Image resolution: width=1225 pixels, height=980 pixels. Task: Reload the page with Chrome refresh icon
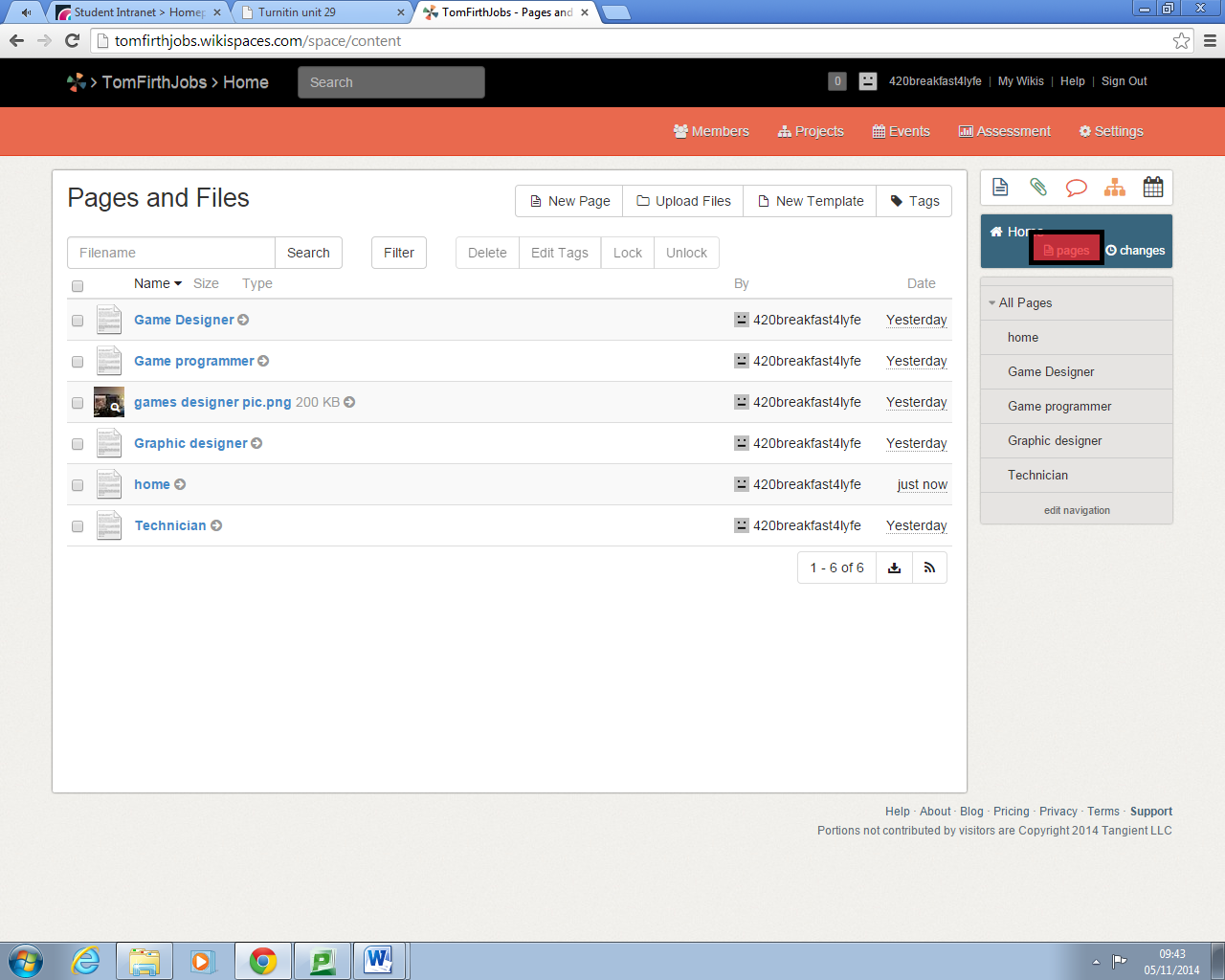point(72,40)
